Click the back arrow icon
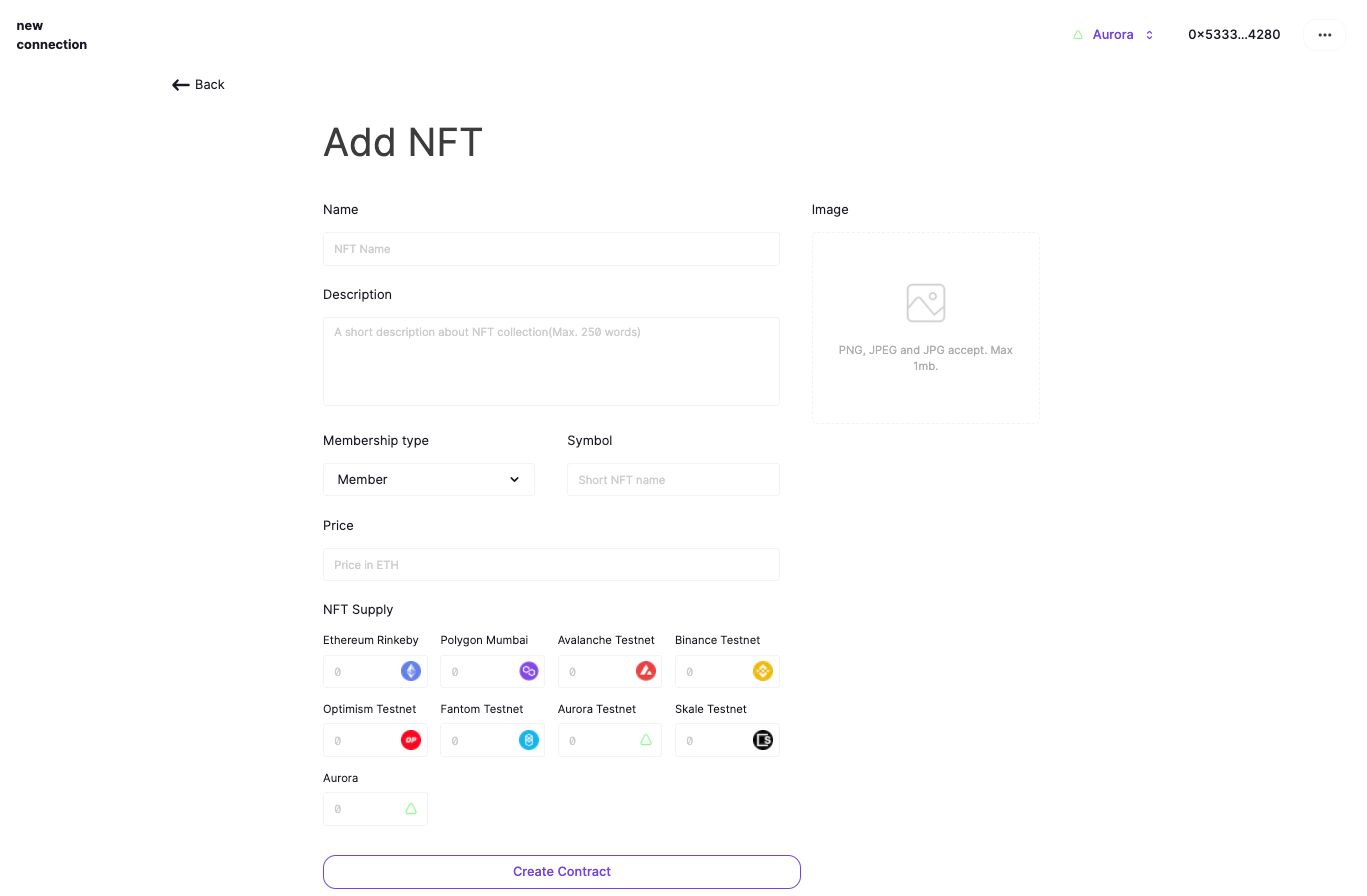The image size is (1367, 896). click(x=181, y=85)
